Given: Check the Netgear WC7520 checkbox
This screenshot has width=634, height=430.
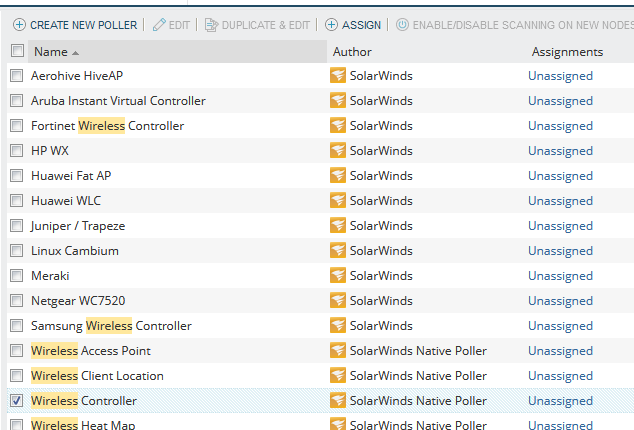Looking at the screenshot, I should (17, 301).
